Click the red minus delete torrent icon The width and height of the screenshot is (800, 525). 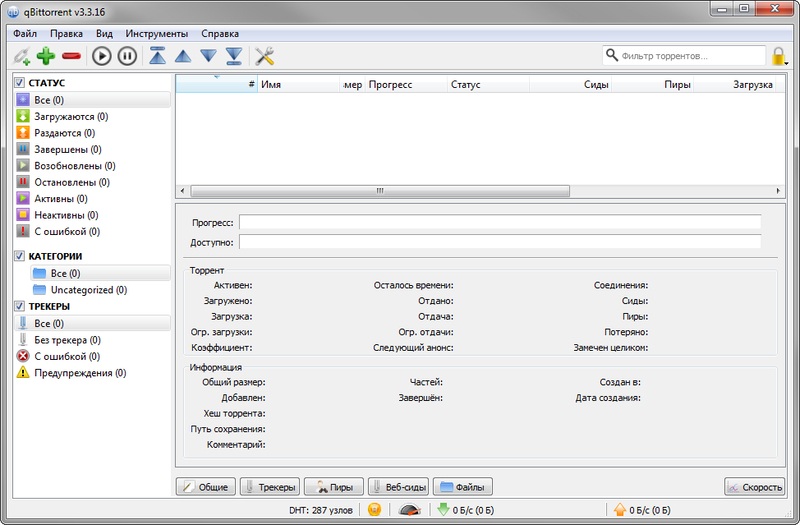pos(71,56)
